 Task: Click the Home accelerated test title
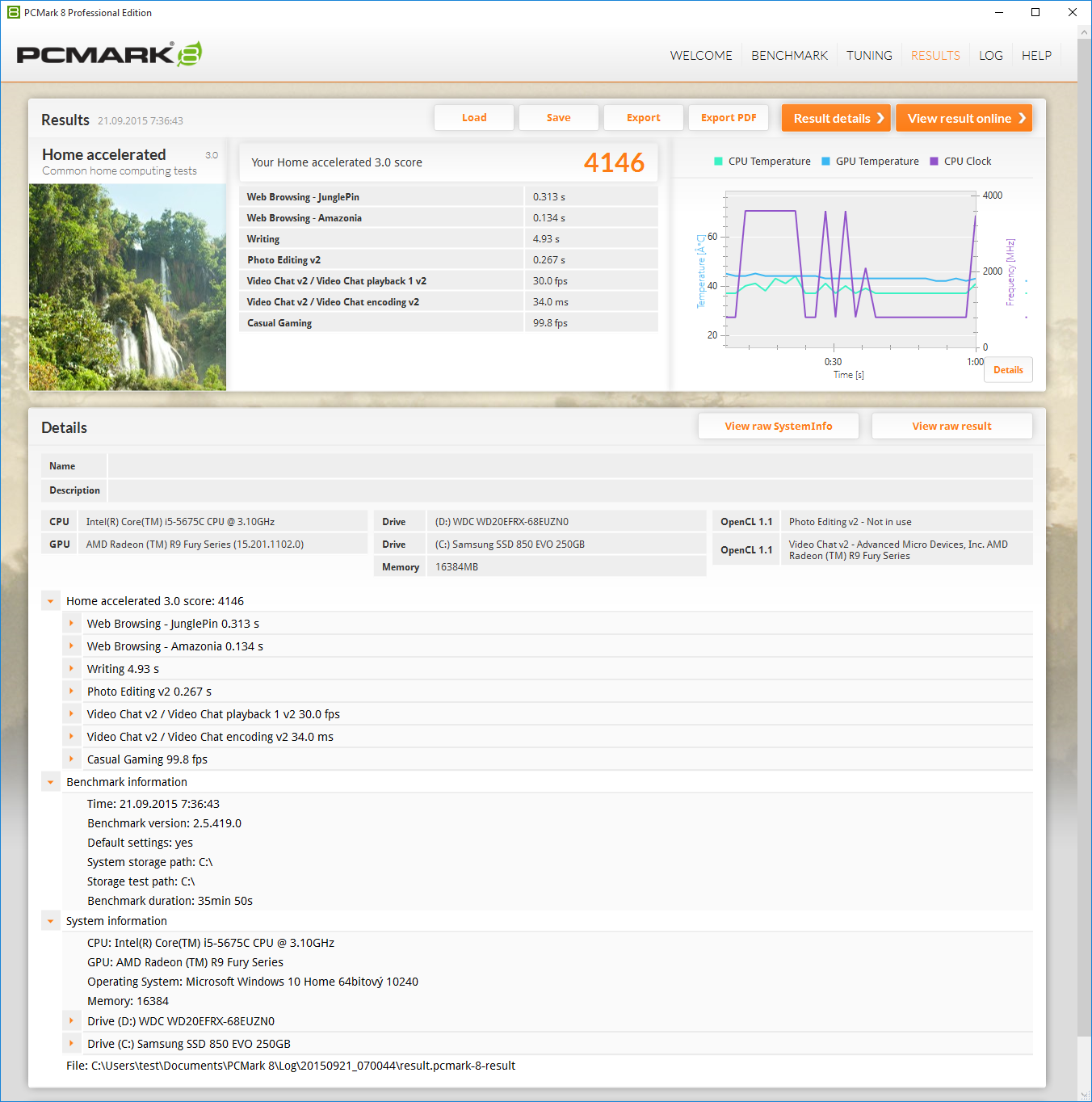104,154
